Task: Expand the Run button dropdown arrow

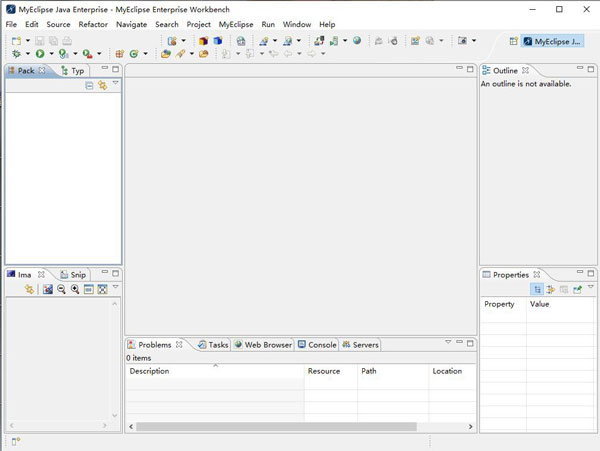Action: click(x=50, y=54)
